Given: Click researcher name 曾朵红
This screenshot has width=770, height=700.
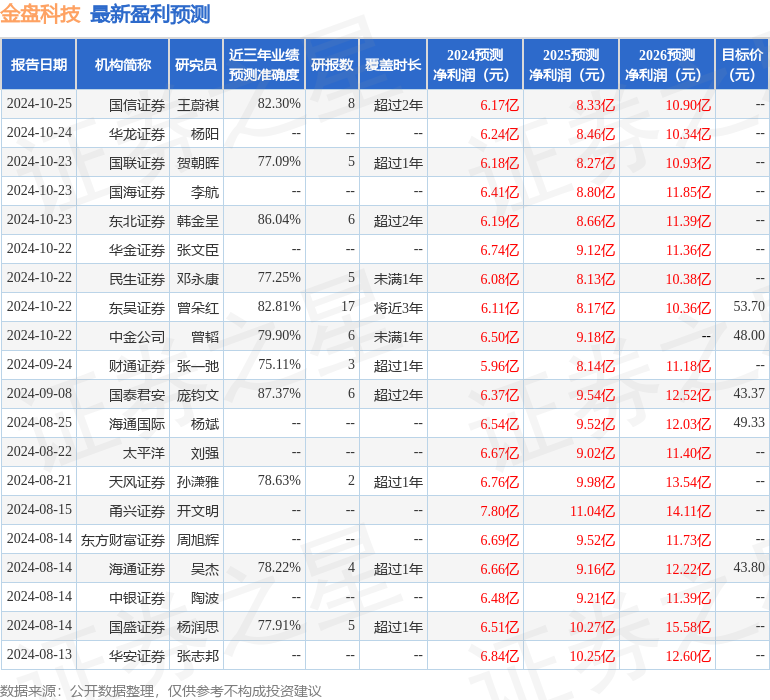Looking at the screenshot, I should (198, 308).
